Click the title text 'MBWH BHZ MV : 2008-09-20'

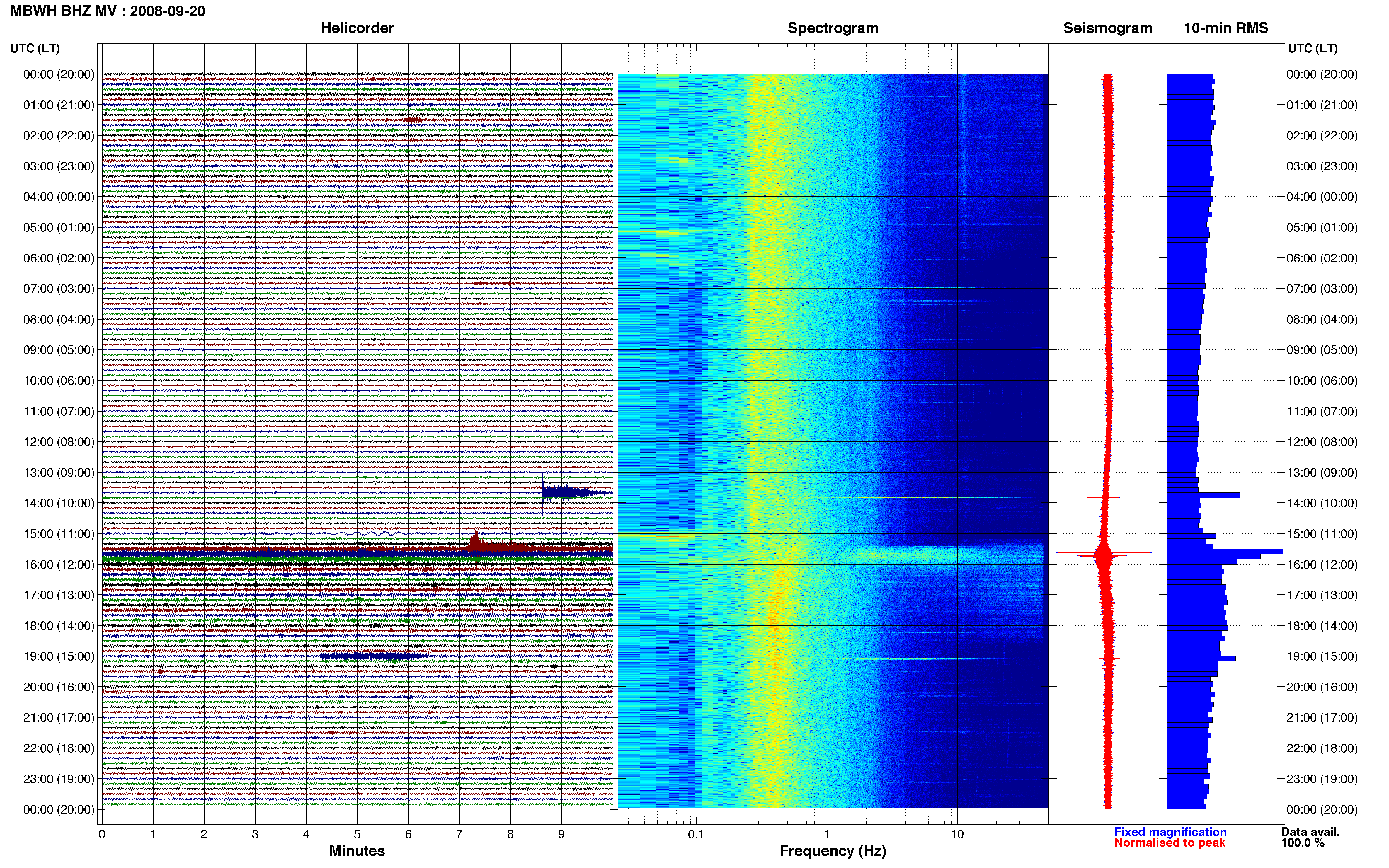[x=107, y=11]
